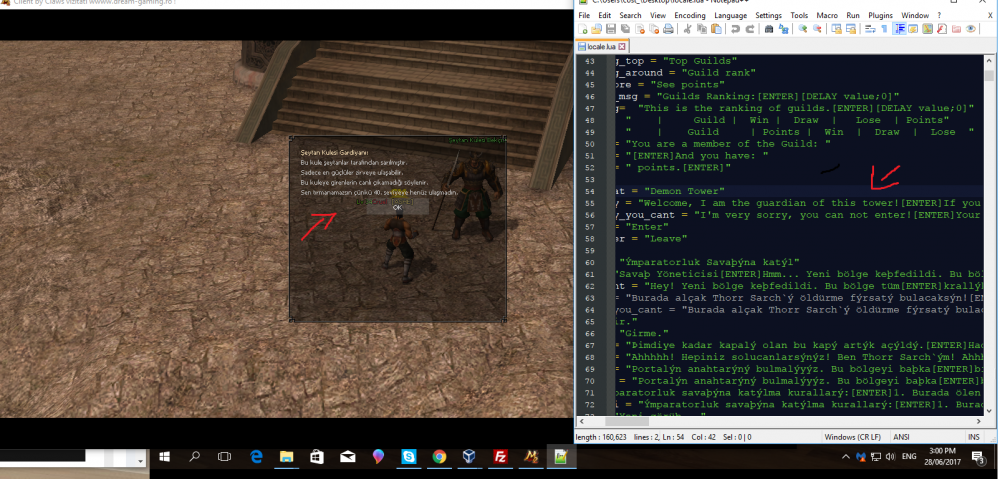Click the Close All toolbar icon
This screenshot has height=479, width=1000.
point(654,29)
